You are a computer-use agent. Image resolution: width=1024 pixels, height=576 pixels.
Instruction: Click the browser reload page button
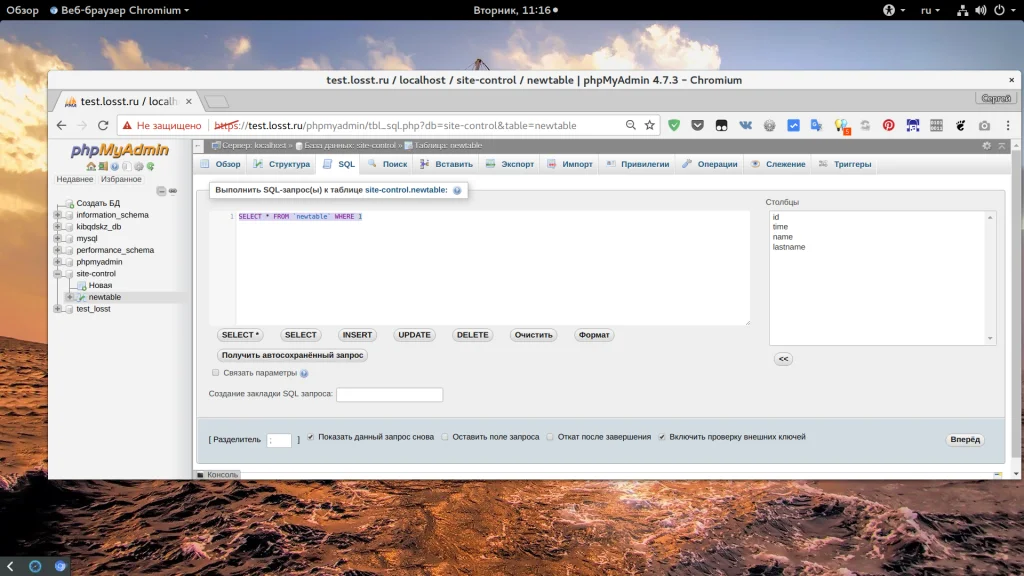103,126
